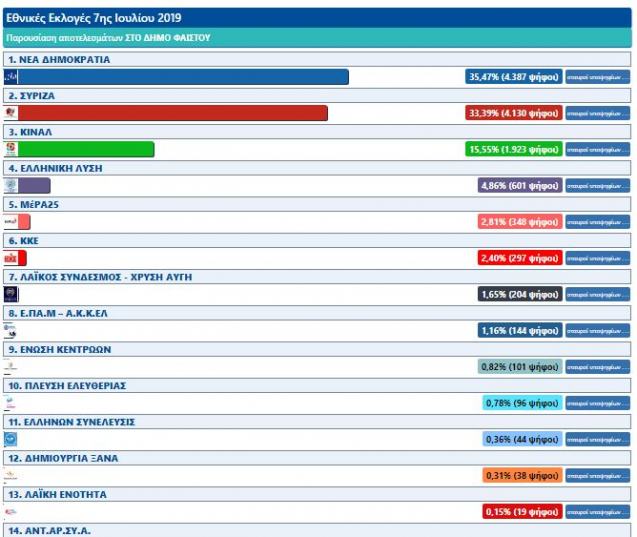
Task: Click the ΕΝΩΣΗ ΚΕΝΤΡΩΩΝ party logo
Action: tap(11, 367)
